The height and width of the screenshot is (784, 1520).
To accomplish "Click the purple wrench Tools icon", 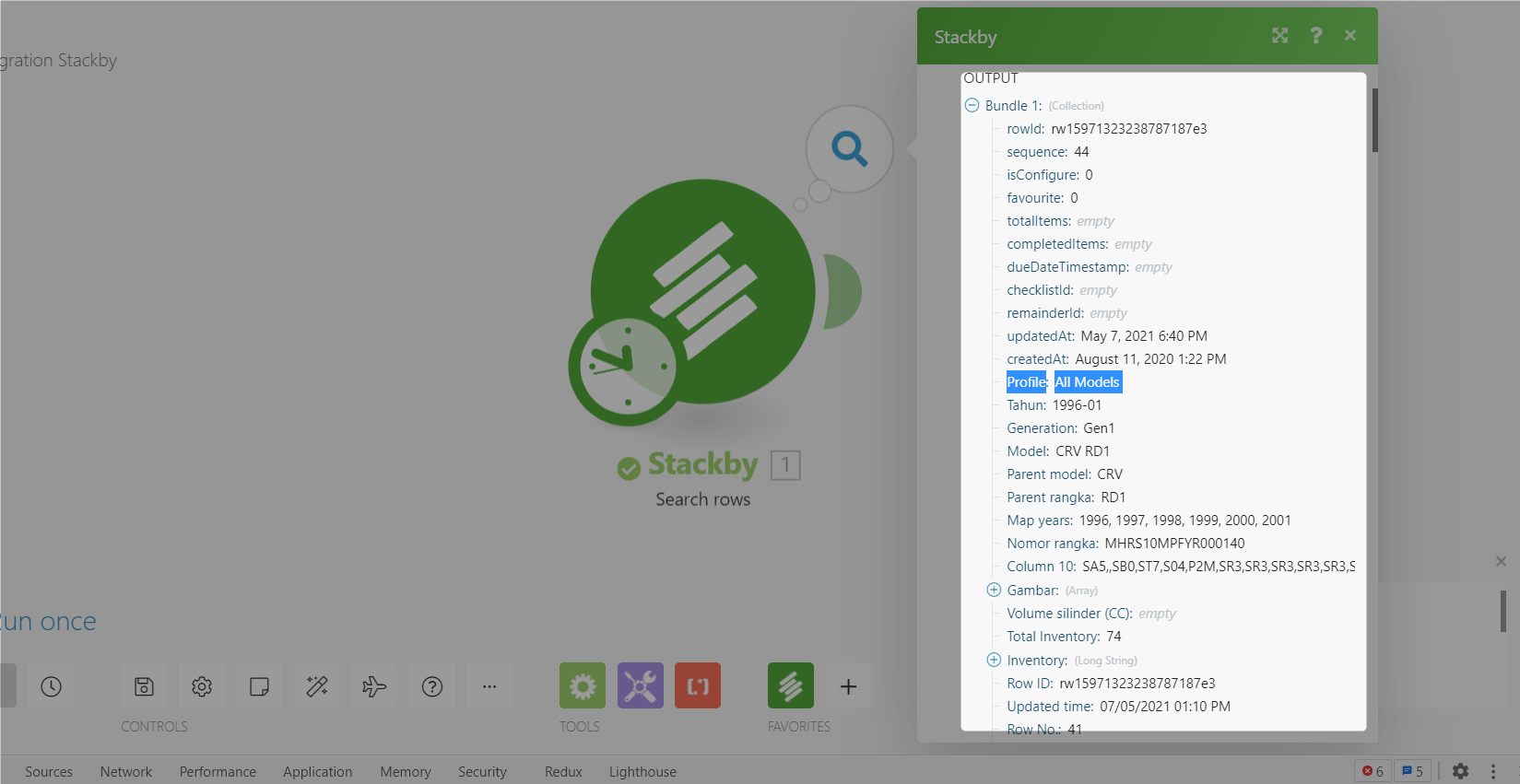I will click(641, 686).
